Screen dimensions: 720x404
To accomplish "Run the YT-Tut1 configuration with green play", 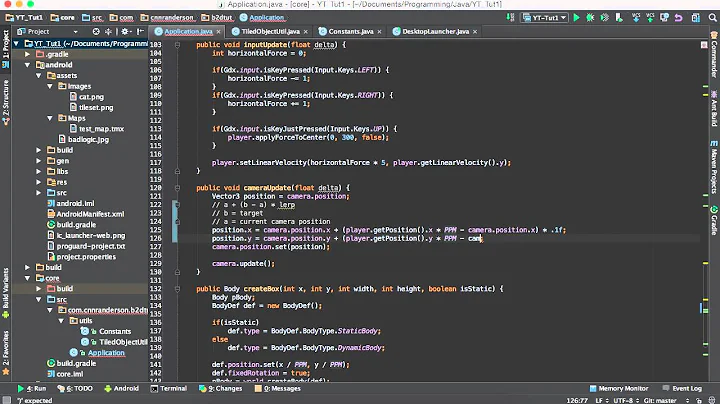I will 576,17.
